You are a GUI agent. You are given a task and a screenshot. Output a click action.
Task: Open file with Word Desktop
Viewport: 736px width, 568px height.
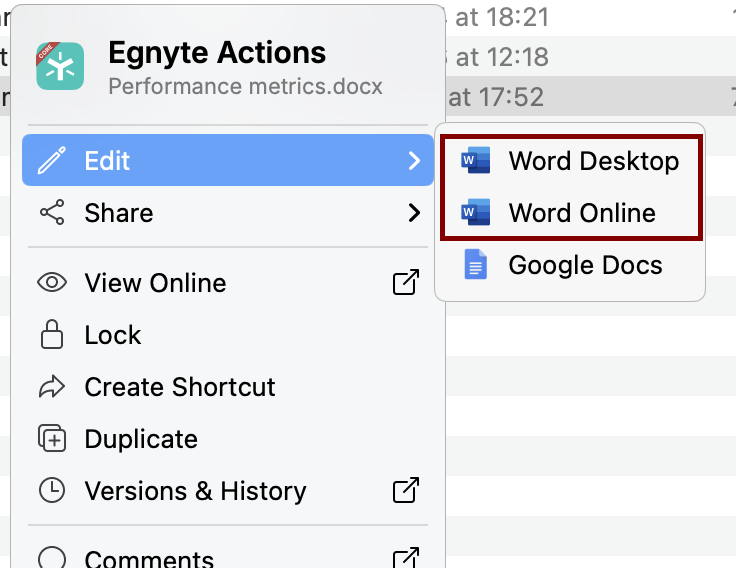click(571, 161)
